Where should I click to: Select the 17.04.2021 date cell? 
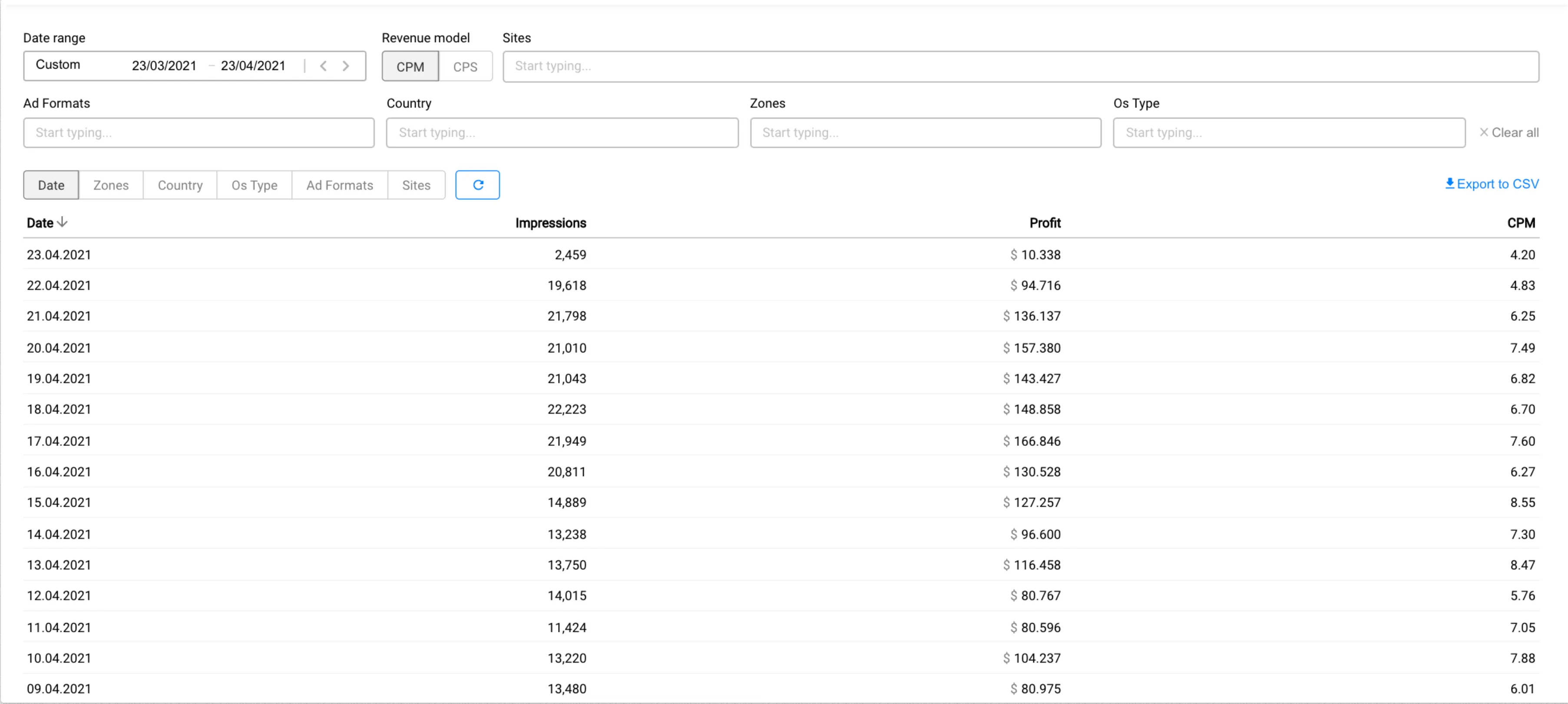pyautogui.click(x=59, y=441)
